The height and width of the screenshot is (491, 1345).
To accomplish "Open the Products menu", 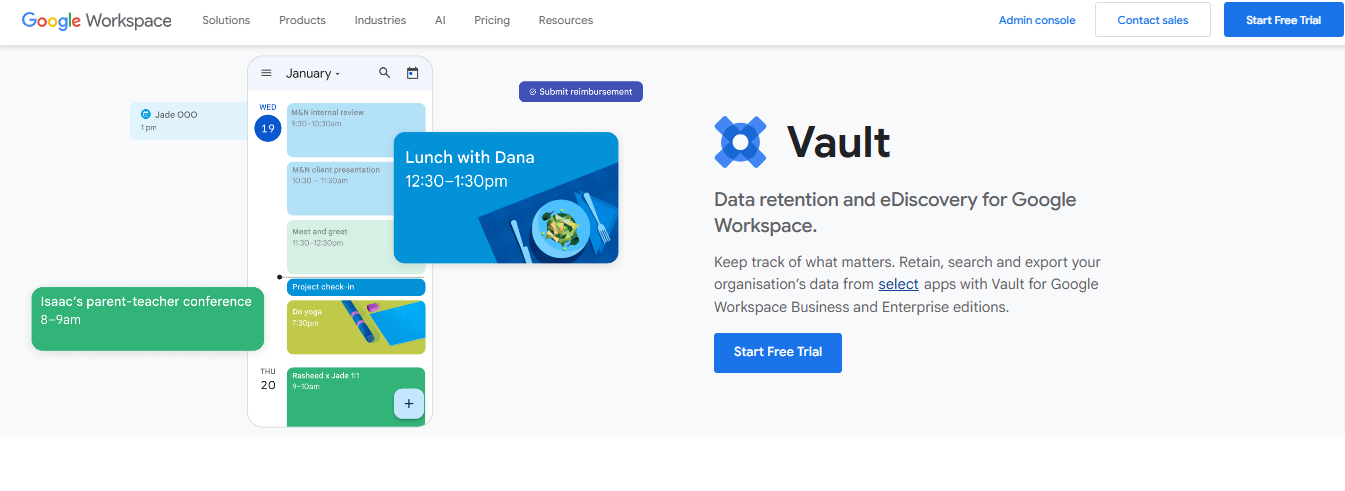I will (302, 20).
